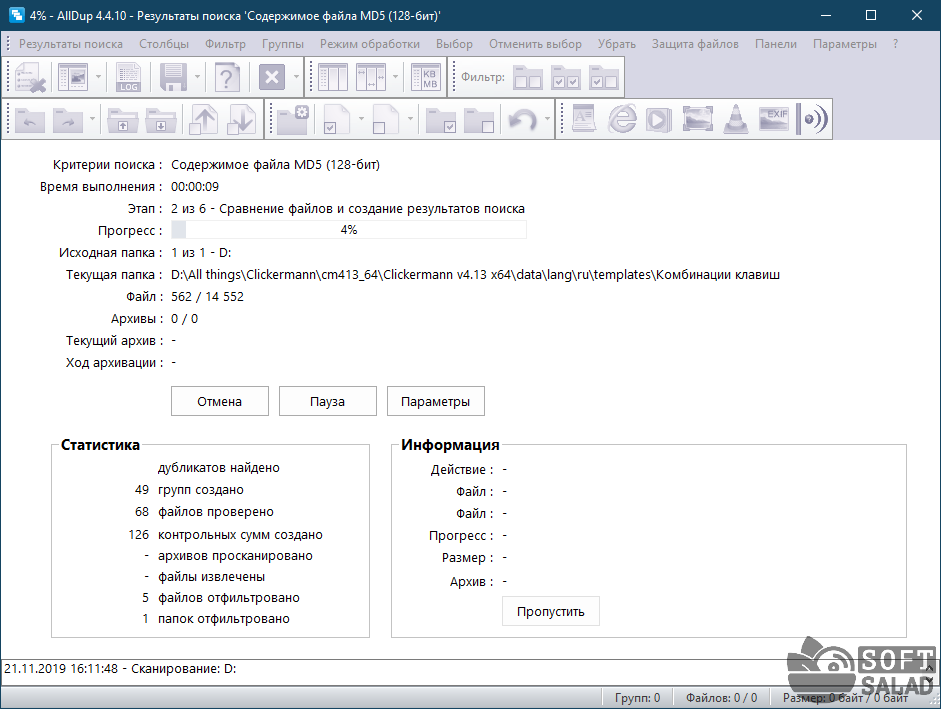Click the select folder checkmark icon

coord(441,120)
